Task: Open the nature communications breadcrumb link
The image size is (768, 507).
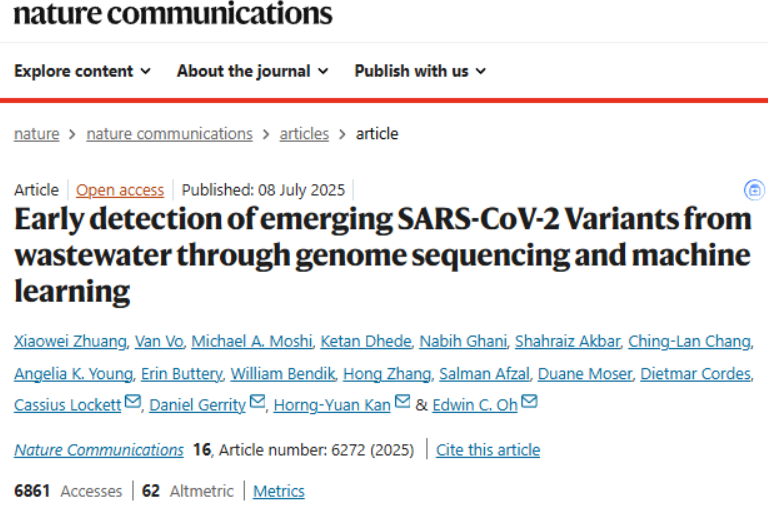Action: pyautogui.click(x=169, y=134)
